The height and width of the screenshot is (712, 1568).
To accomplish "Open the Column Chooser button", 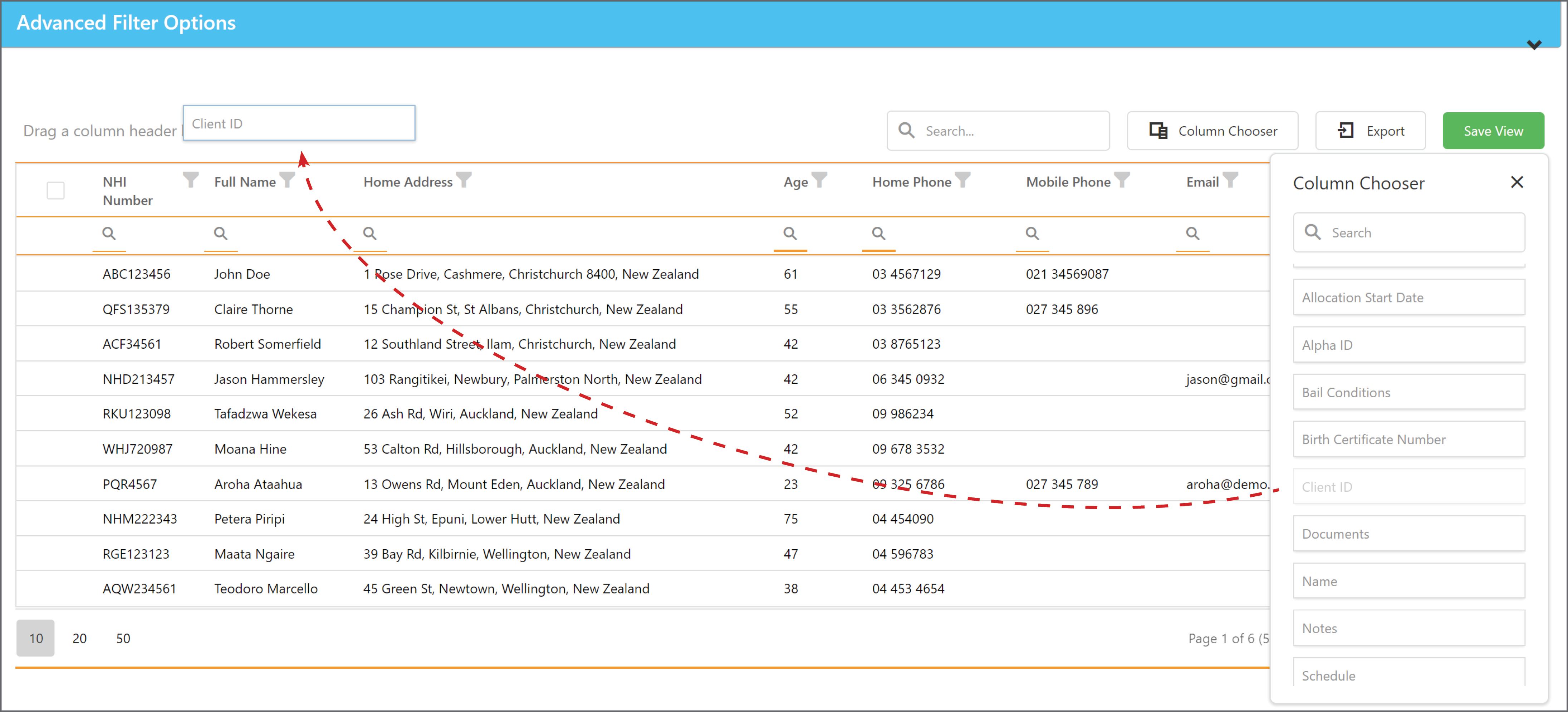I will click(x=1212, y=131).
